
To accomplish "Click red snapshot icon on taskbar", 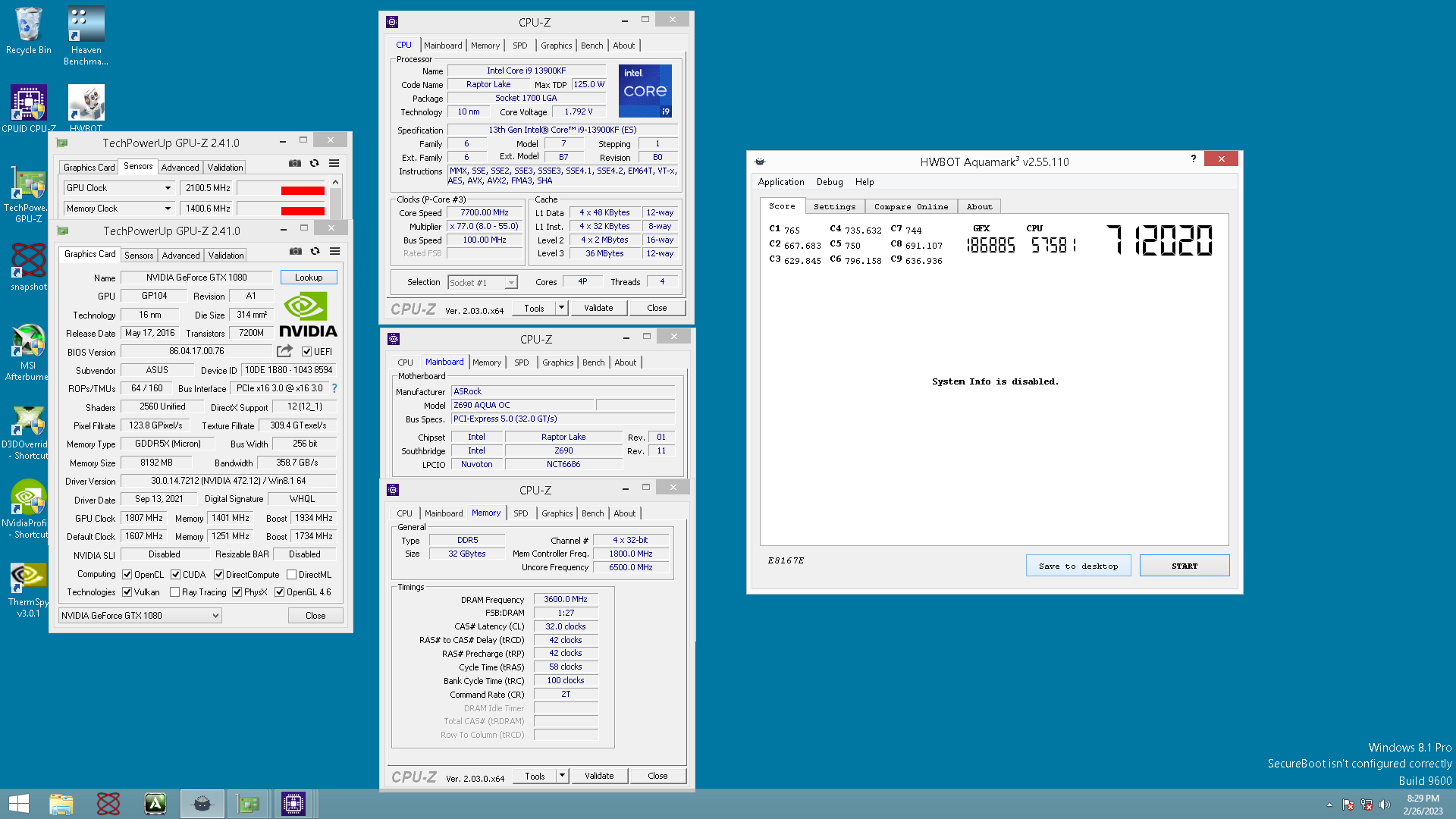I will [108, 804].
